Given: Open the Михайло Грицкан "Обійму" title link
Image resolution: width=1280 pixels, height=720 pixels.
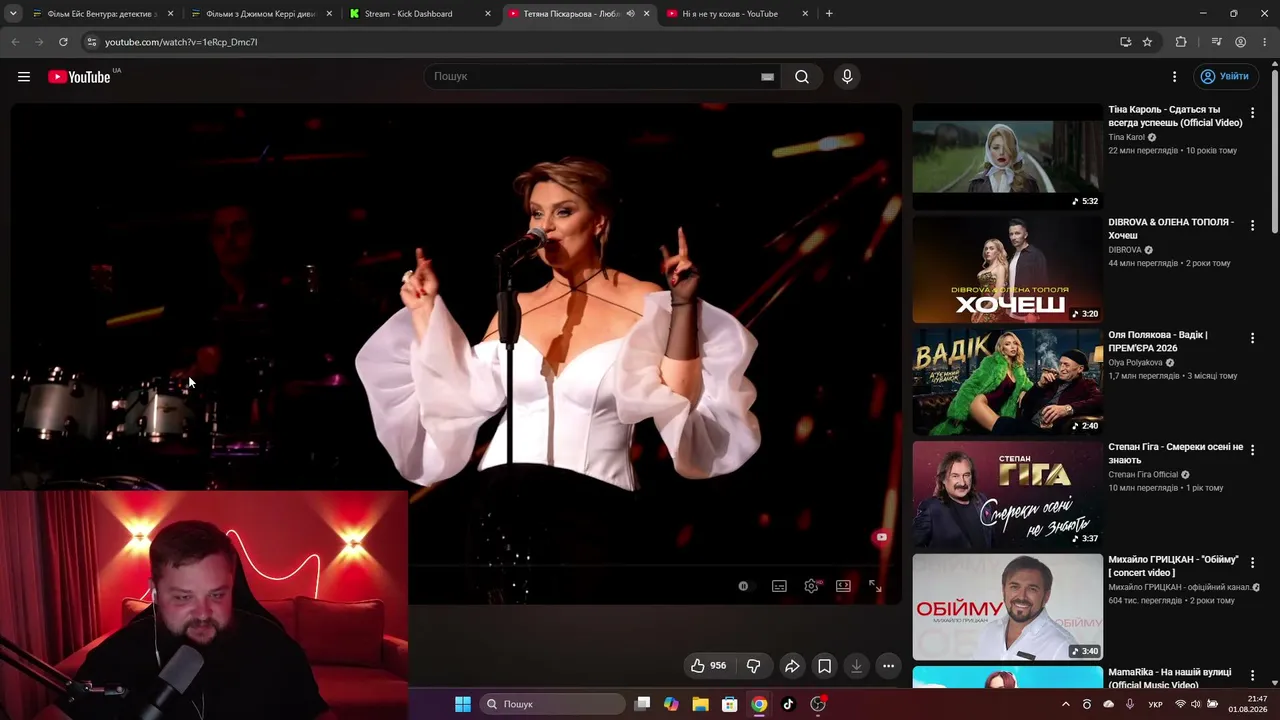Looking at the screenshot, I should click(x=1174, y=566).
